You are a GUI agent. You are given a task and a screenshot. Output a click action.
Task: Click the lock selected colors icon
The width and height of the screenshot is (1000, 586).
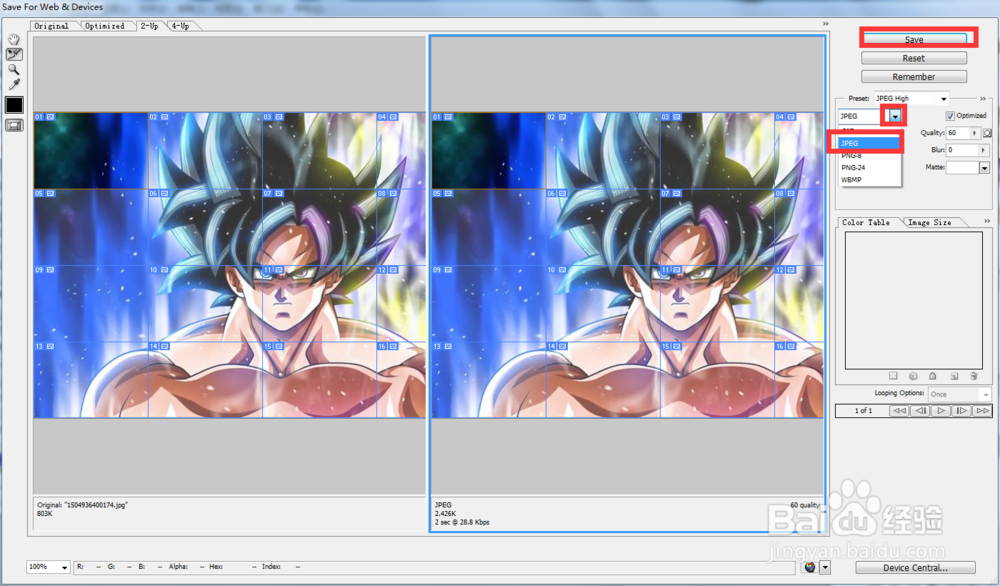point(932,376)
